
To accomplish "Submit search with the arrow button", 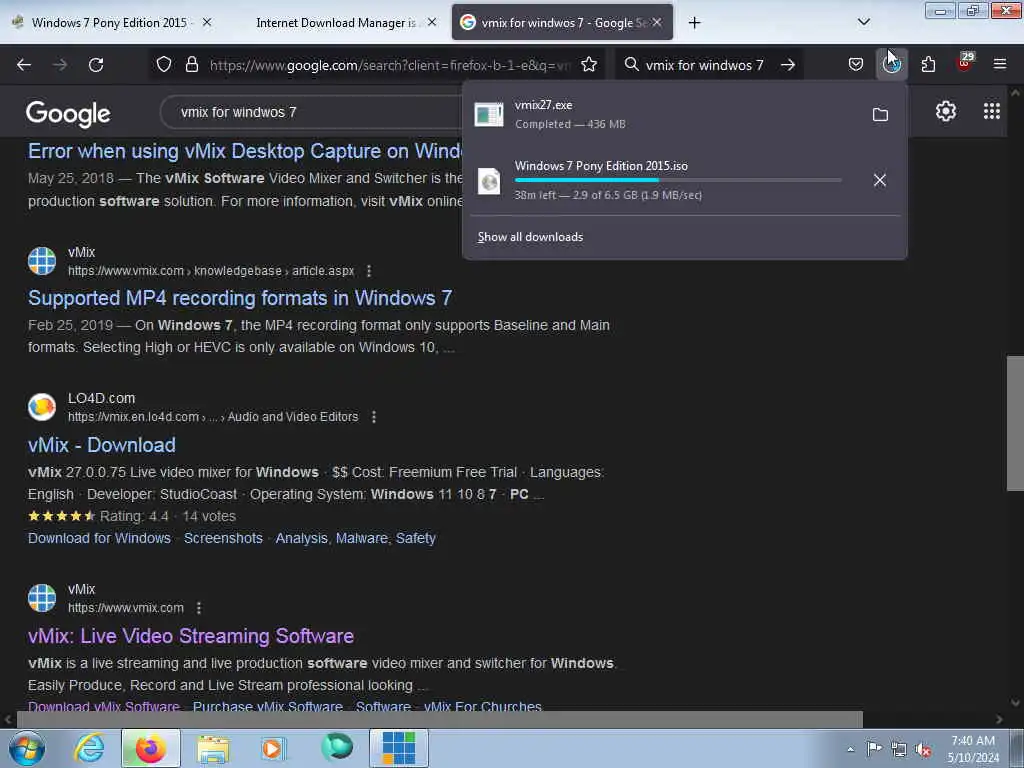I will click(x=788, y=65).
